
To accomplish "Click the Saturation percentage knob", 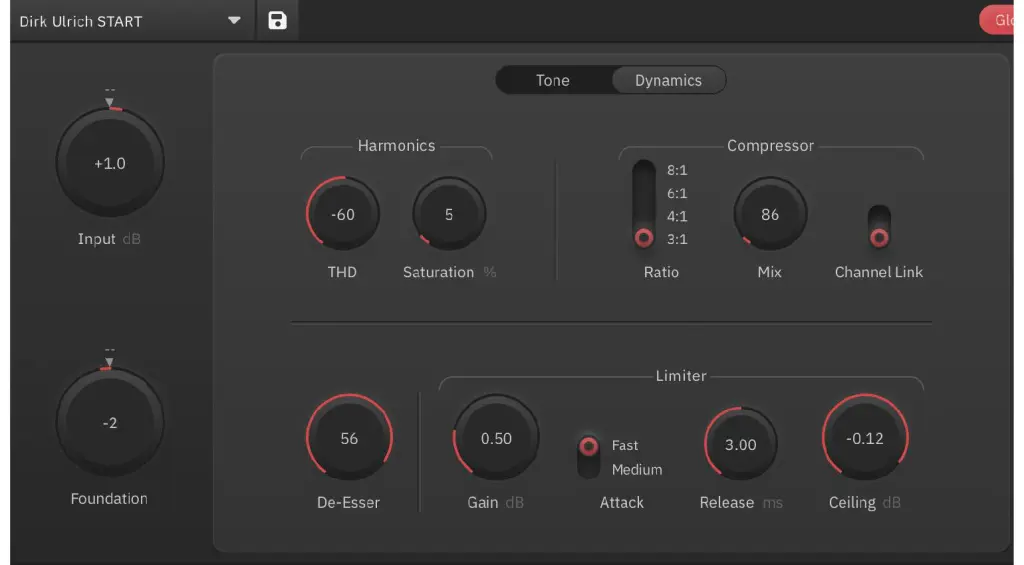I will pos(449,214).
